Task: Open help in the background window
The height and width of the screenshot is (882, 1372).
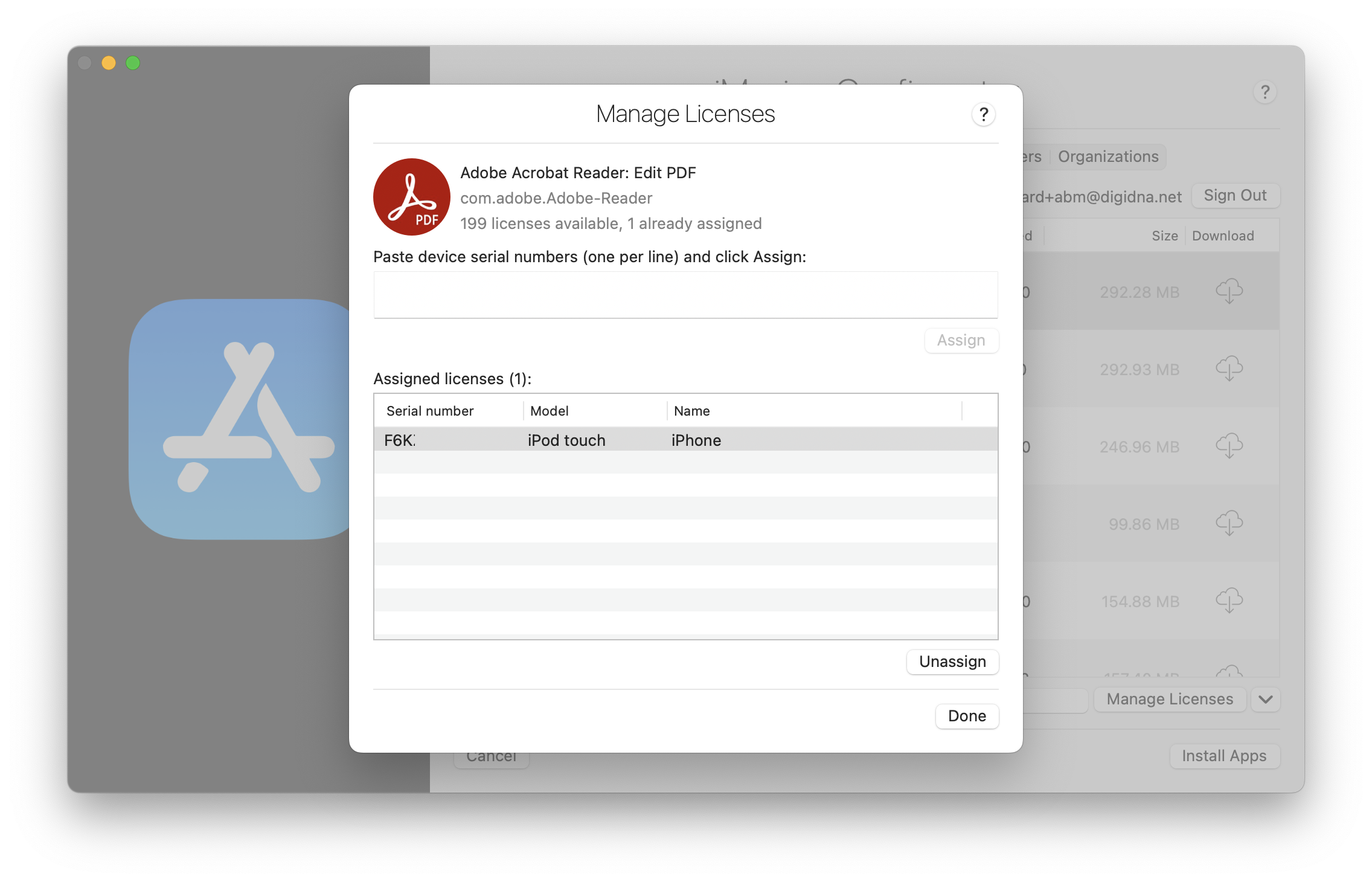Action: coord(1265,92)
